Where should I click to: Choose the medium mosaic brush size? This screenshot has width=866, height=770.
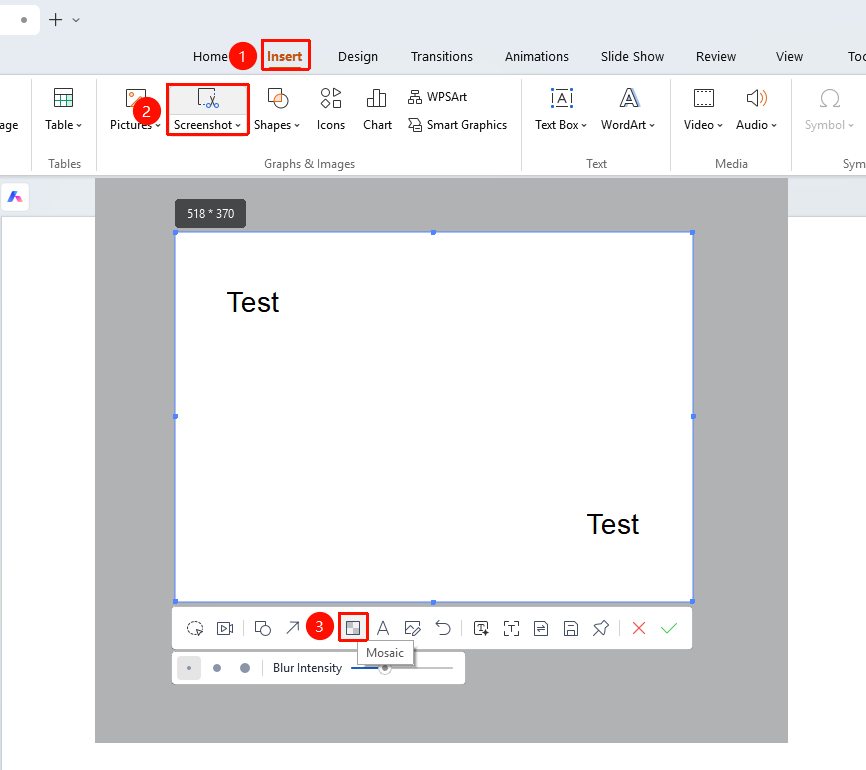point(217,668)
